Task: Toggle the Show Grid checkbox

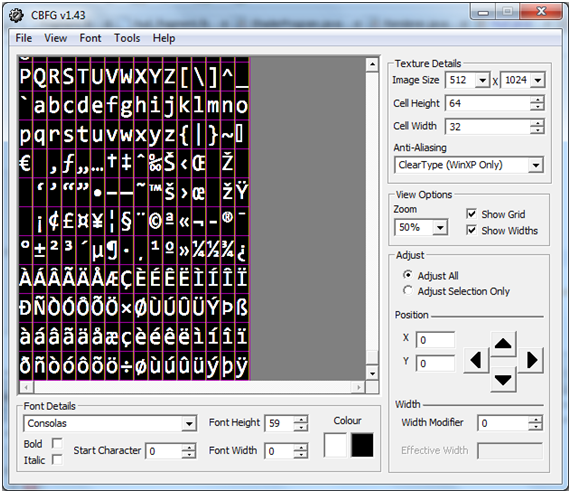Action: [471, 214]
